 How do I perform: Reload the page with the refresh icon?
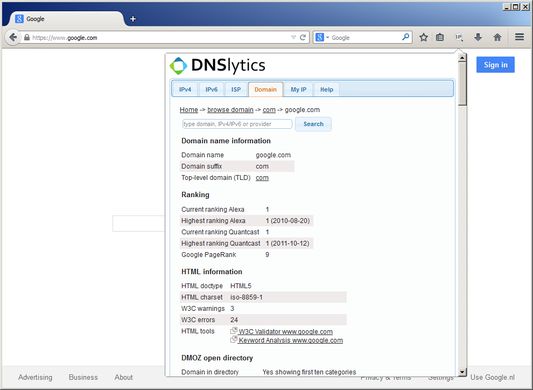point(303,37)
